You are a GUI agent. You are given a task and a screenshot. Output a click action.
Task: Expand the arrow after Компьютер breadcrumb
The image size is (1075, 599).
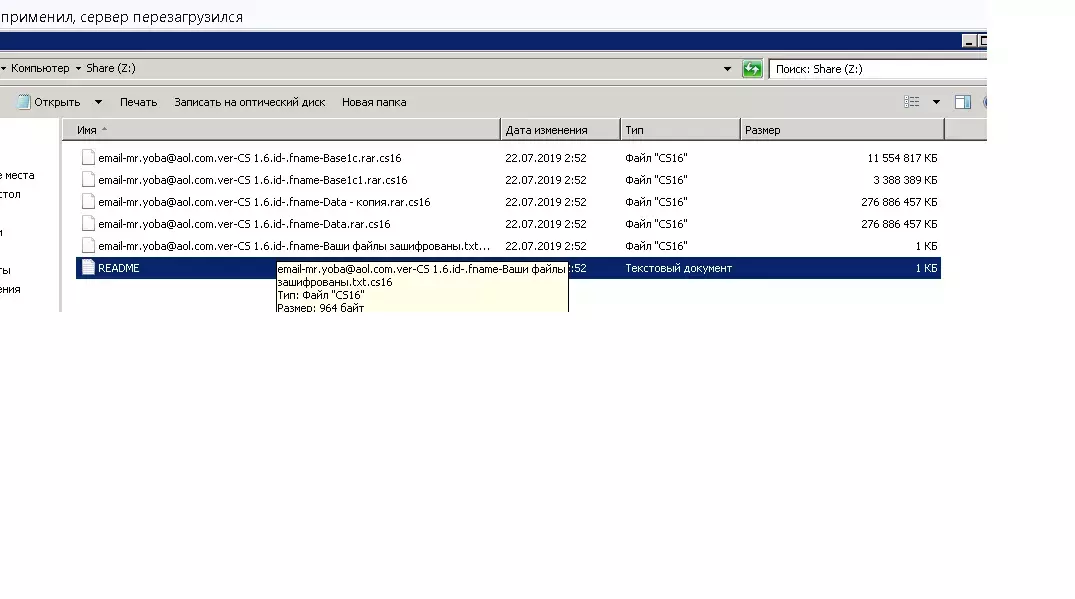77,69
